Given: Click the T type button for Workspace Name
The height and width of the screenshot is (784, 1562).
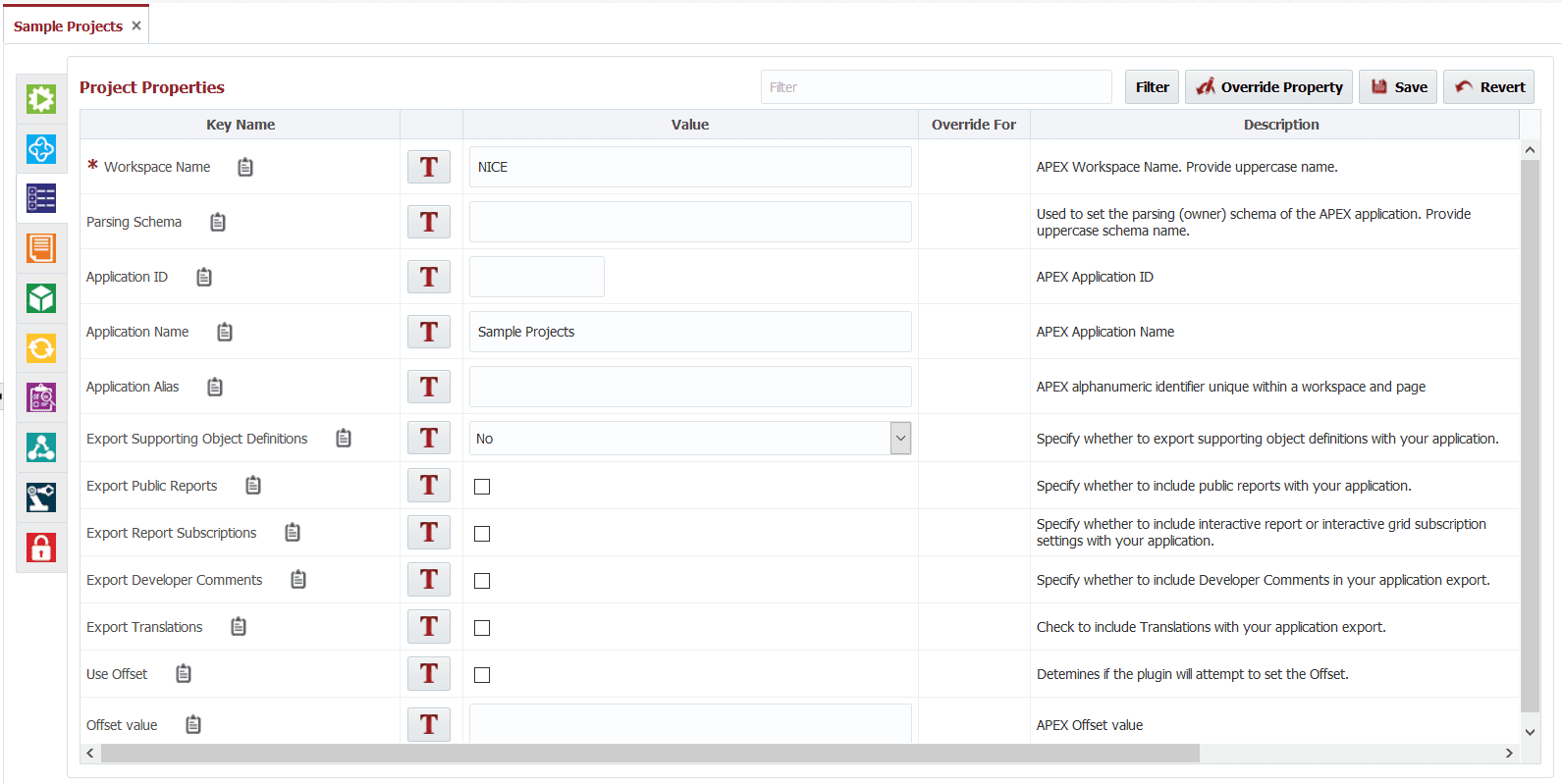Looking at the screenshot, I should click(429, 167).
